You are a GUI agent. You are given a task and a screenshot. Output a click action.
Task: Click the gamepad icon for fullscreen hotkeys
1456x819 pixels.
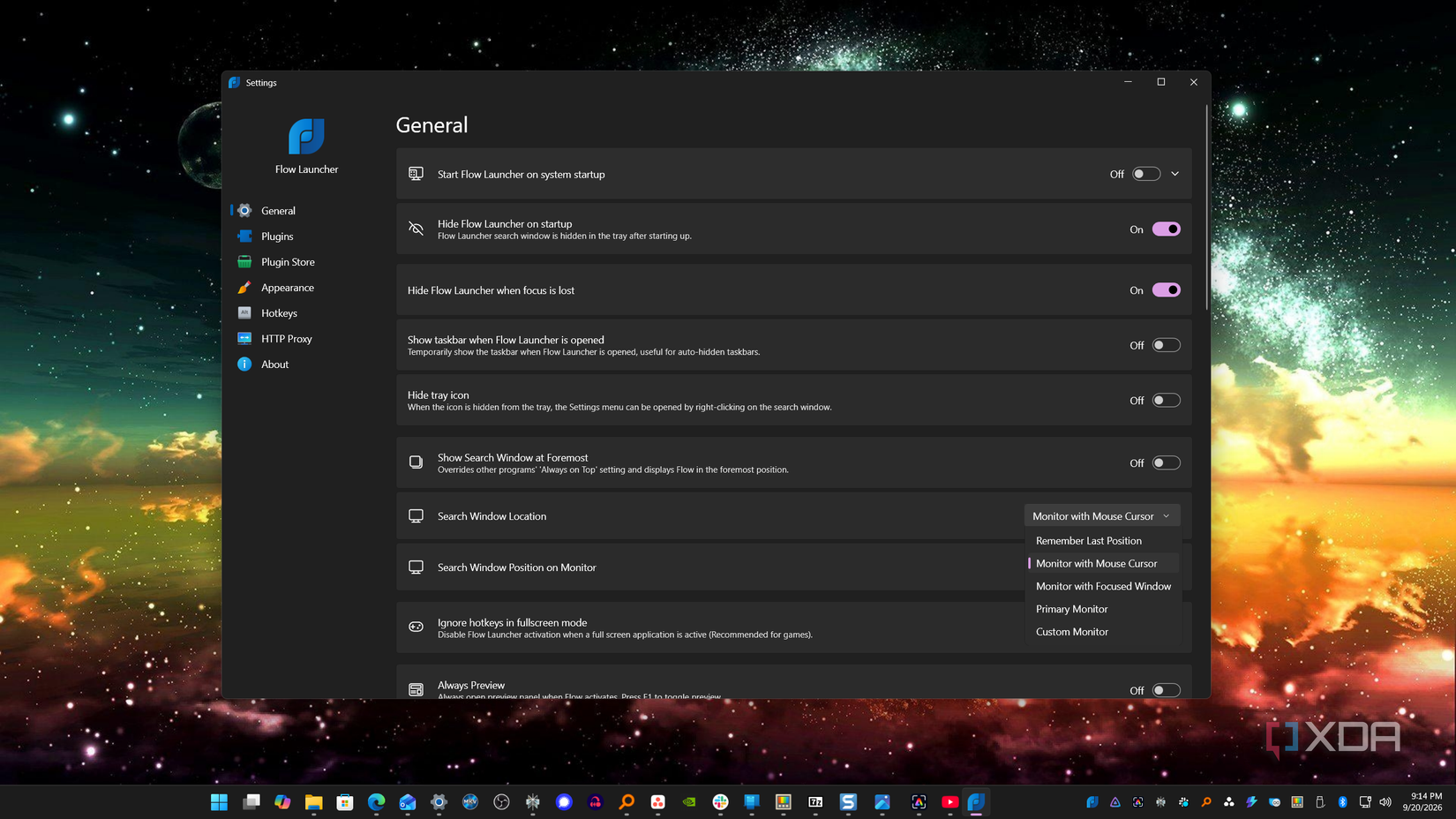[x=416, y=627]
